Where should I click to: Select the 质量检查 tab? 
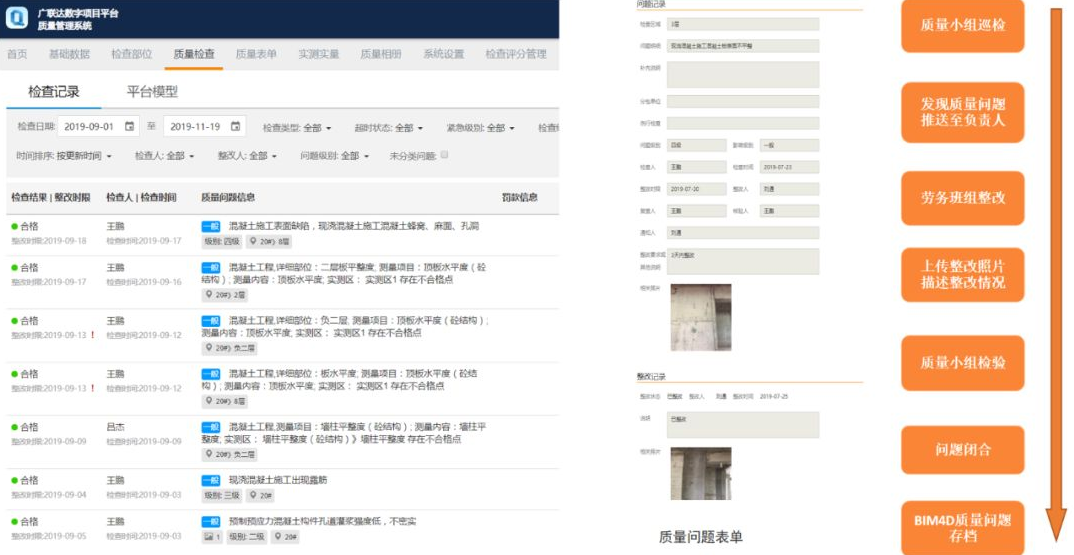(x=194, y=54)
